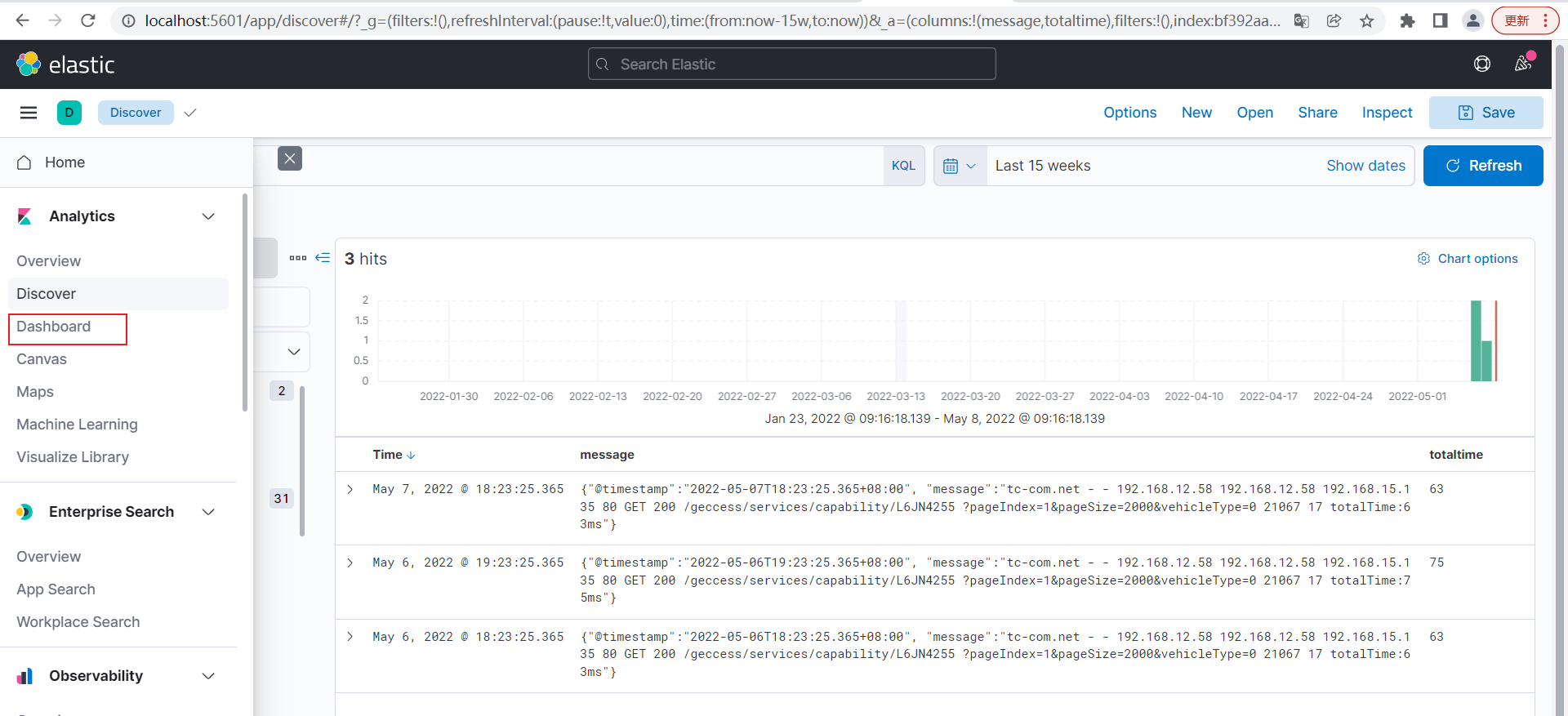Open Machine Learning in the sidebar
This screenshot has width=1568, height=716.
click(77, 425)
